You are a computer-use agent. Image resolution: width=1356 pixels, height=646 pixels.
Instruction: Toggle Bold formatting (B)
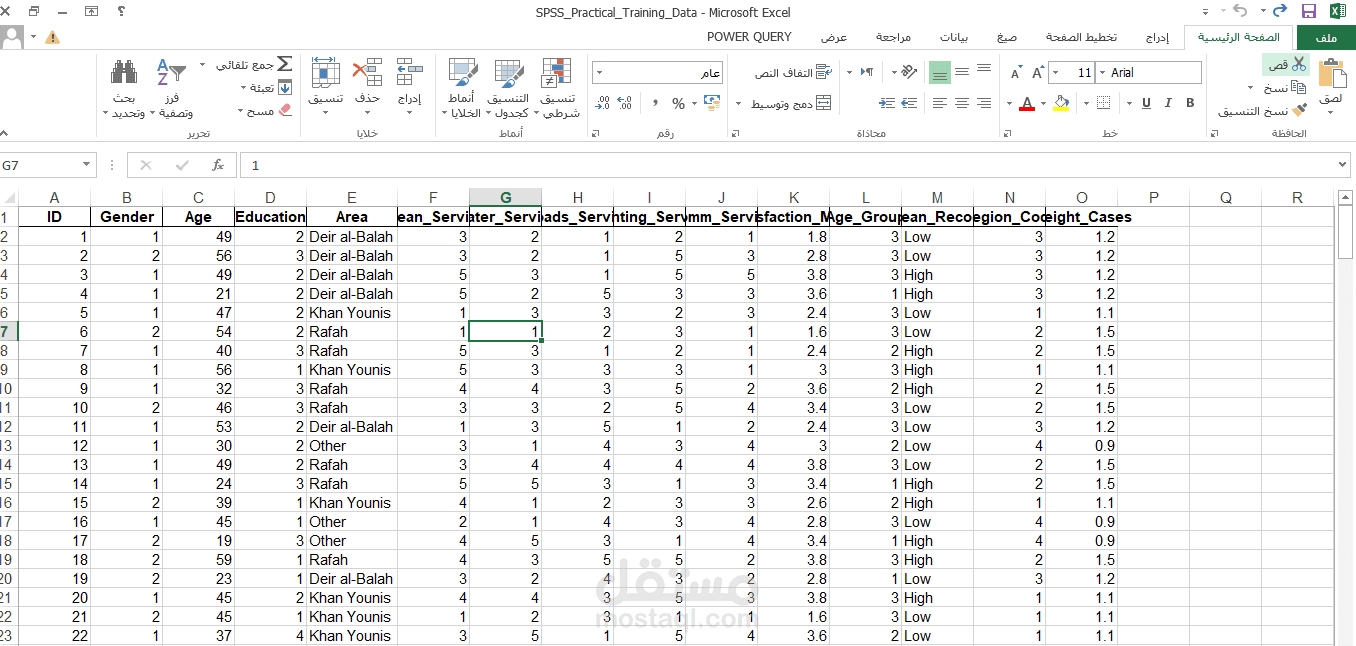[x=1190, y=103]
